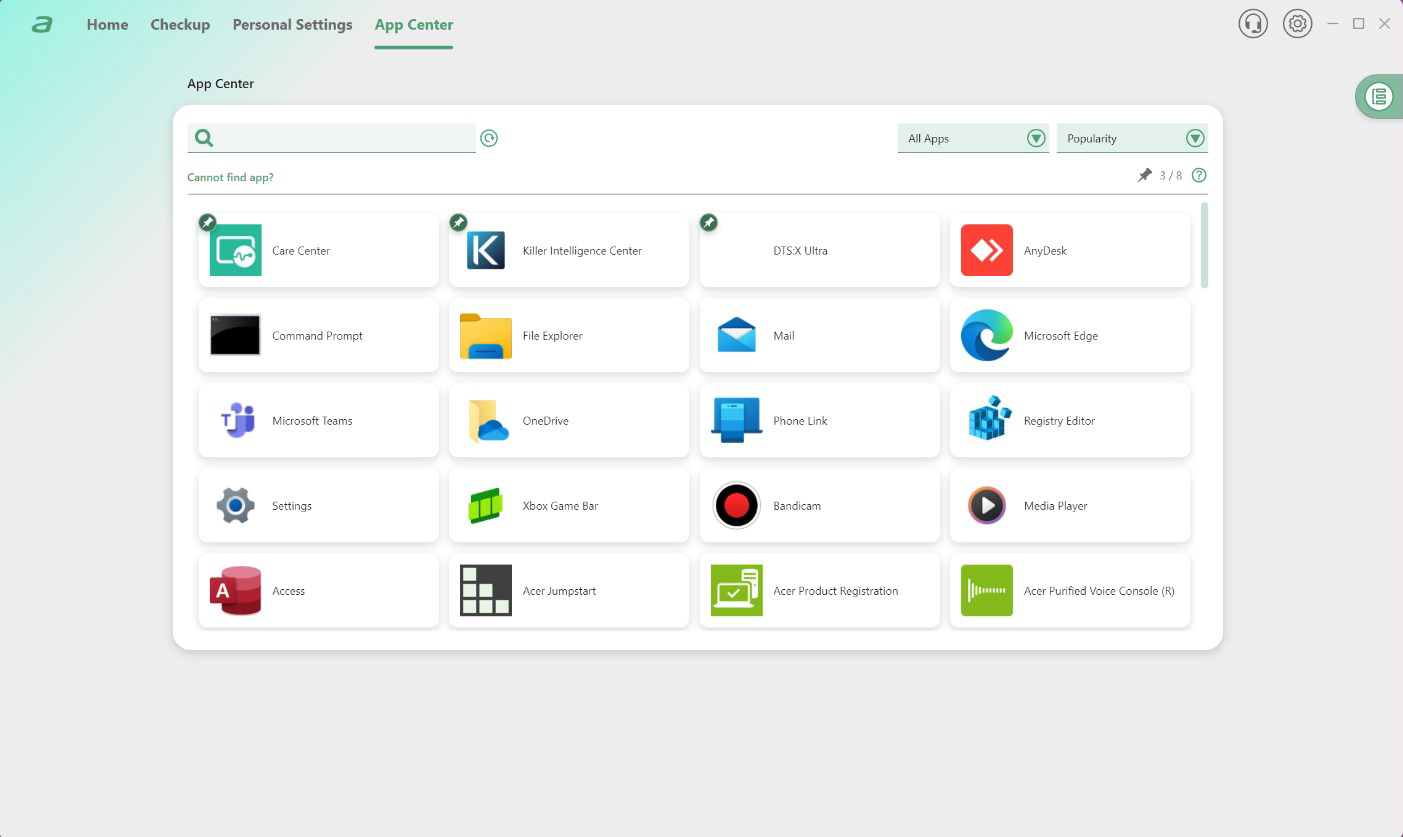Open the gear settings icon in title bar
Image resolution: width=1403 pixels, height=837 pixels.
pos(1297,23)
